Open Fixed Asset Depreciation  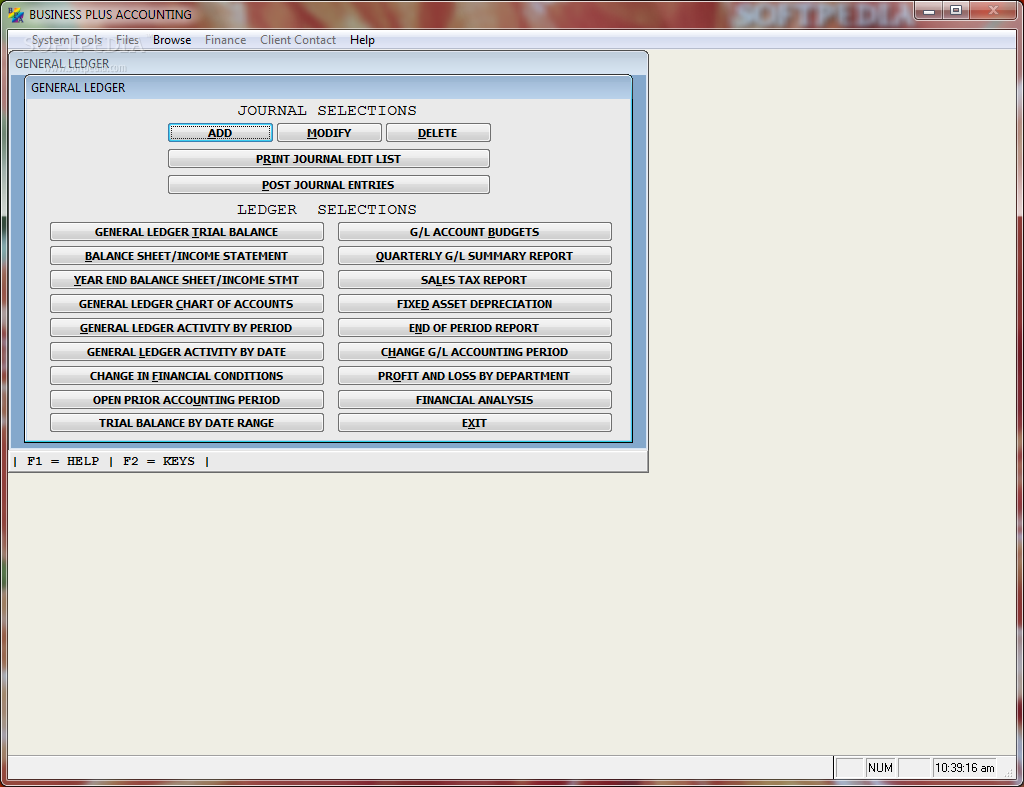(x=475, y=304)
